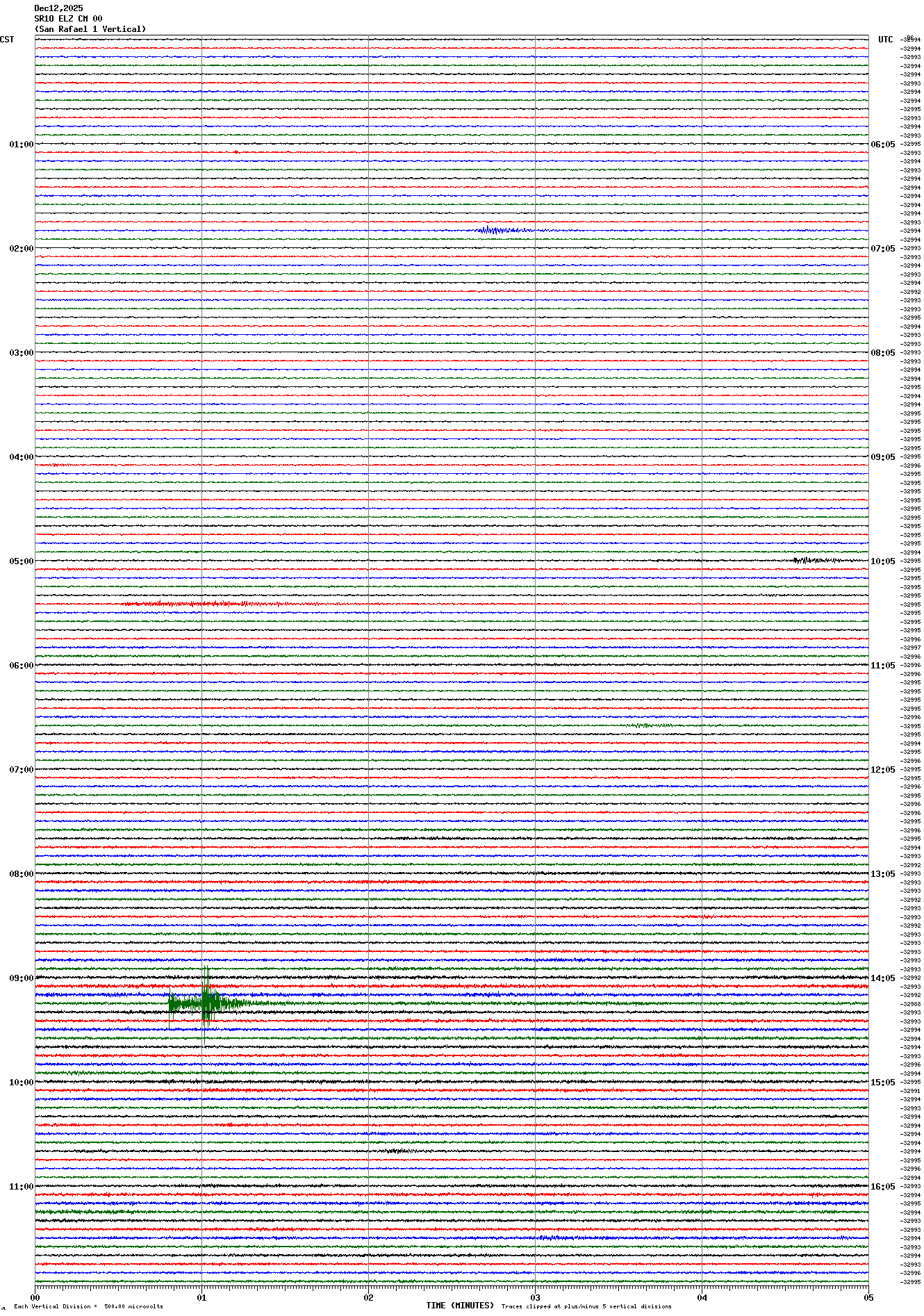Click the 01:00 CST time label
The width and height of the screenshot is (924, 1316).
click(x=21, y=145)
